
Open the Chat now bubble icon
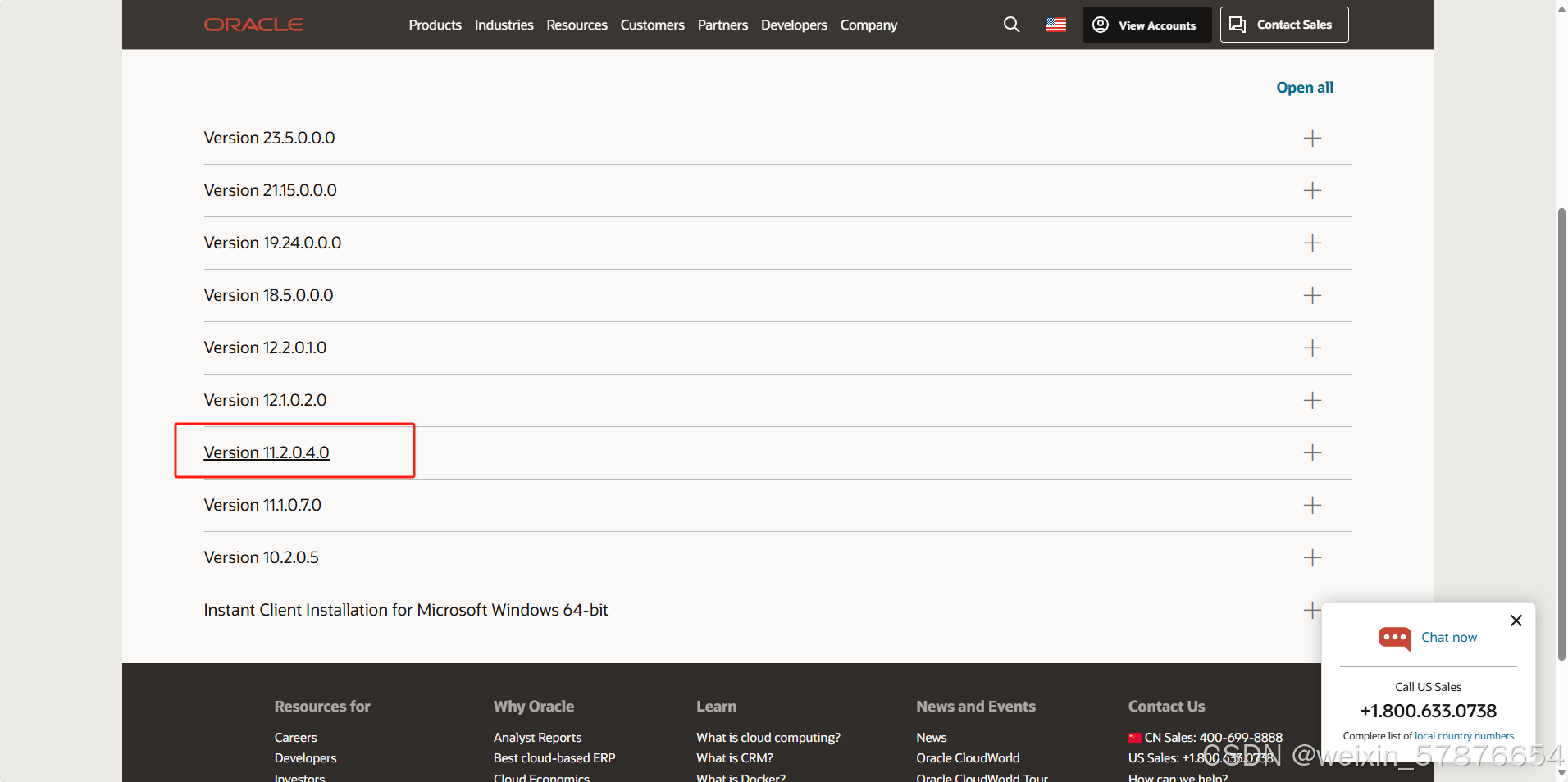1394,638
